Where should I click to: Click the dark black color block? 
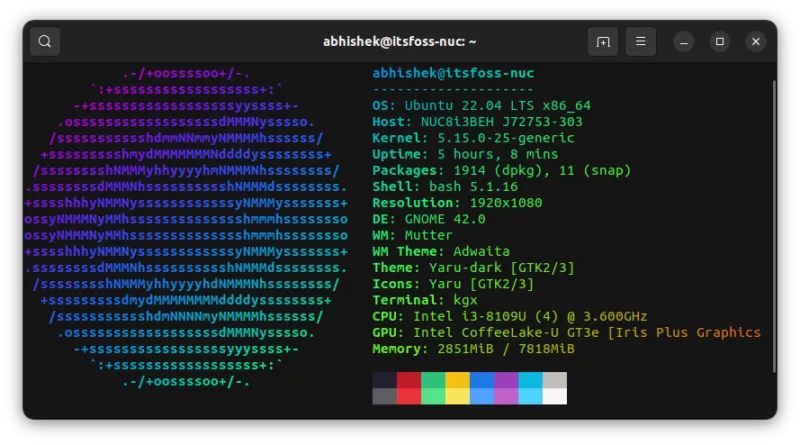tap(385, 380)
